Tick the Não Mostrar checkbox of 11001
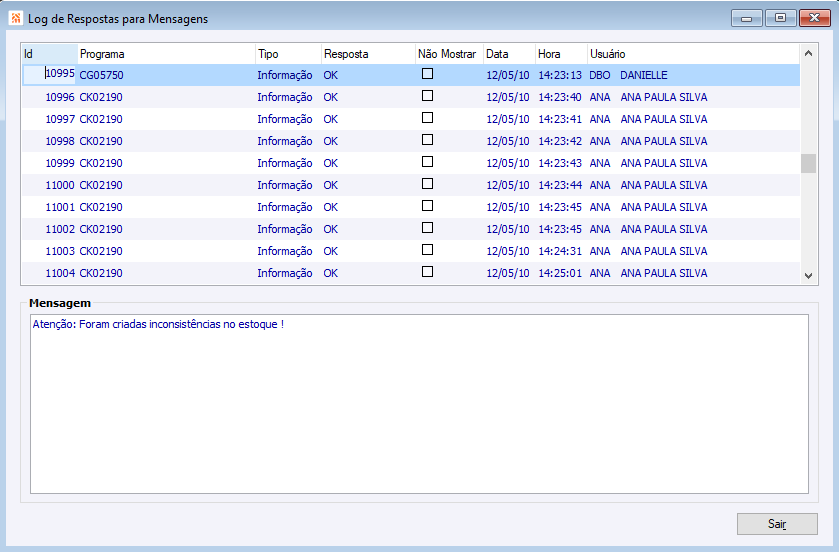This screenshot has width=839, height=552. (427, 205)
